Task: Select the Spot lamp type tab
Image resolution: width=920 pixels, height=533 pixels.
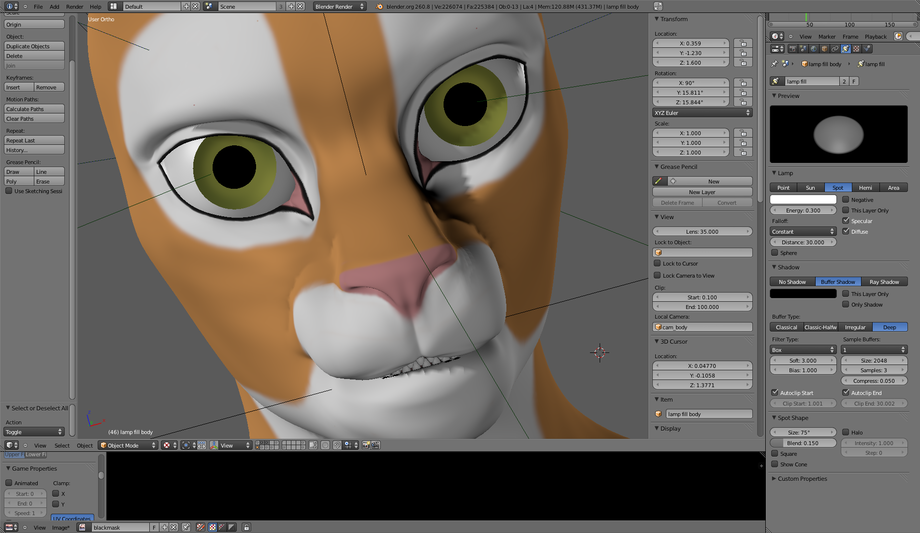Action: [x=838, y=187]
